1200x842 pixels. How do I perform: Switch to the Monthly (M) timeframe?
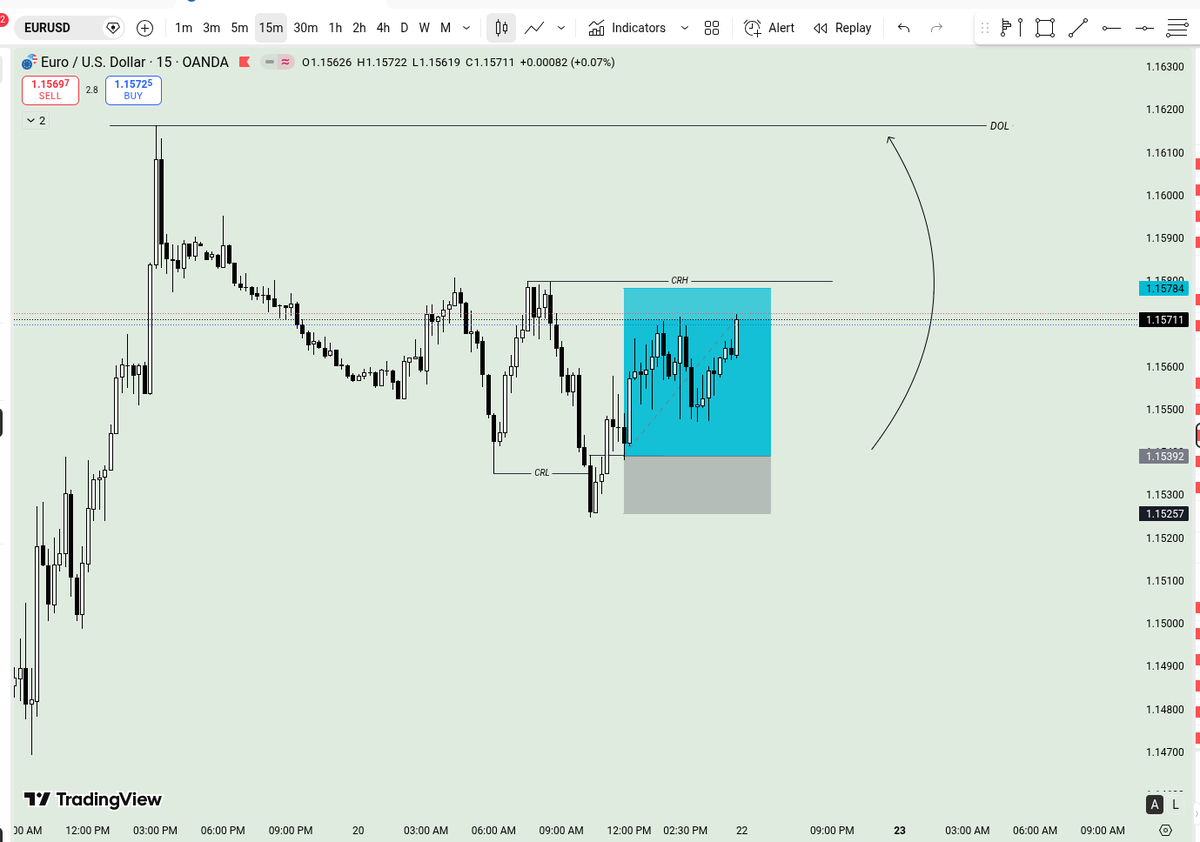pyautogui.click(x=445, y=28)
